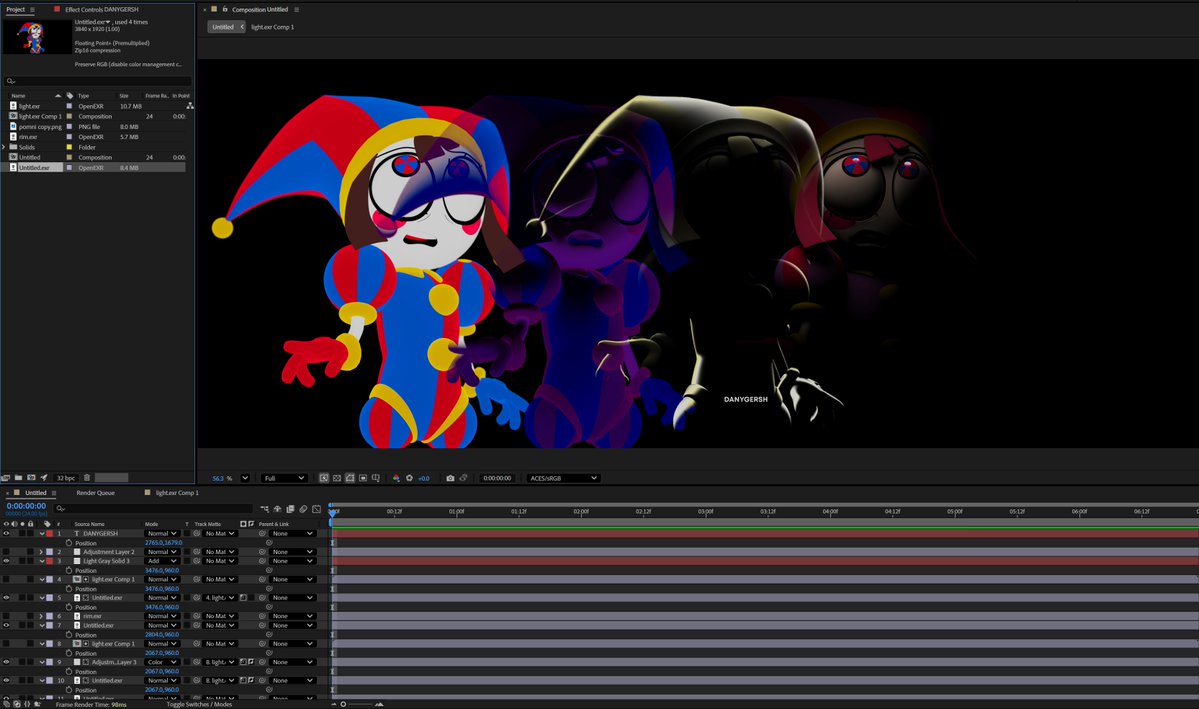Screen dimensions: 1199x709
Task: Click light.exr Comp 1 breadcrumb in viewer
Action: (x=272, y=27)
